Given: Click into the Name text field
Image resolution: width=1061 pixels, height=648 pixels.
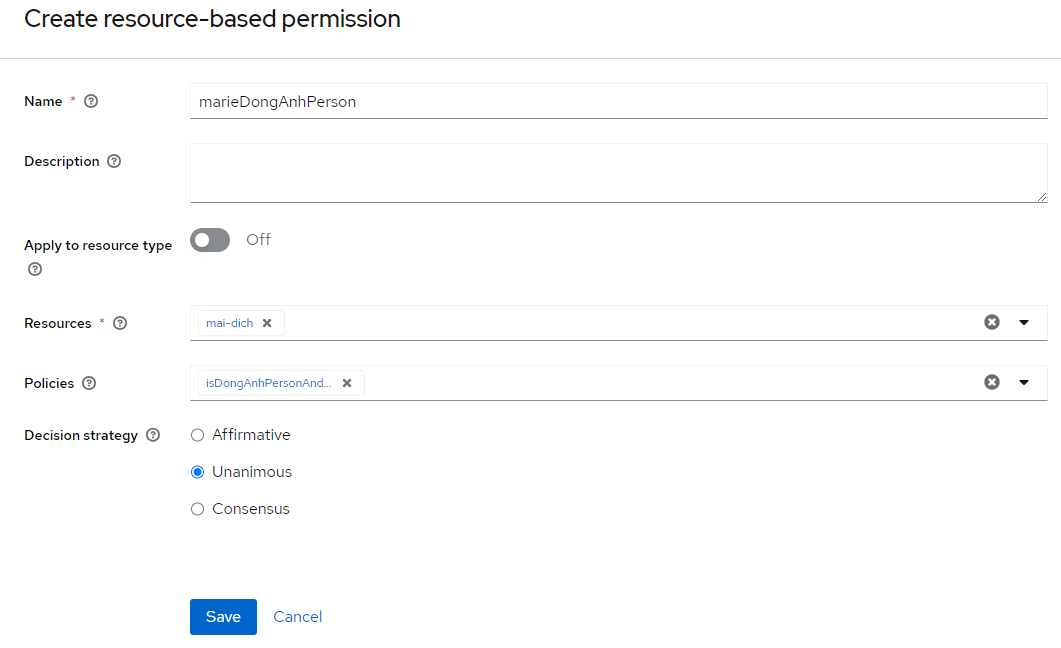Looking at the screenshot, I should click(x=618, y=101).
